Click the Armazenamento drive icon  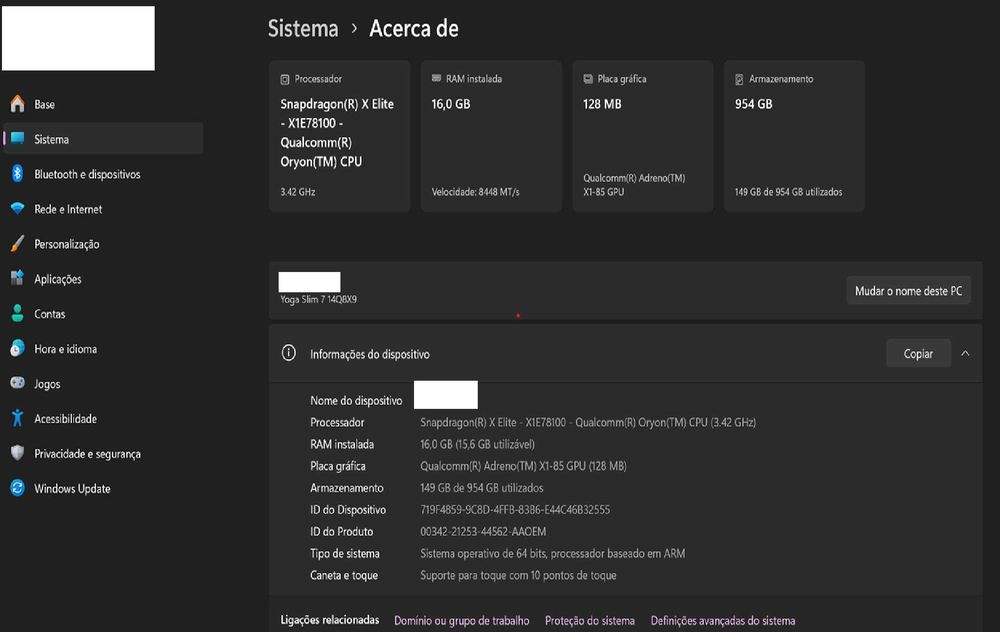739,79
